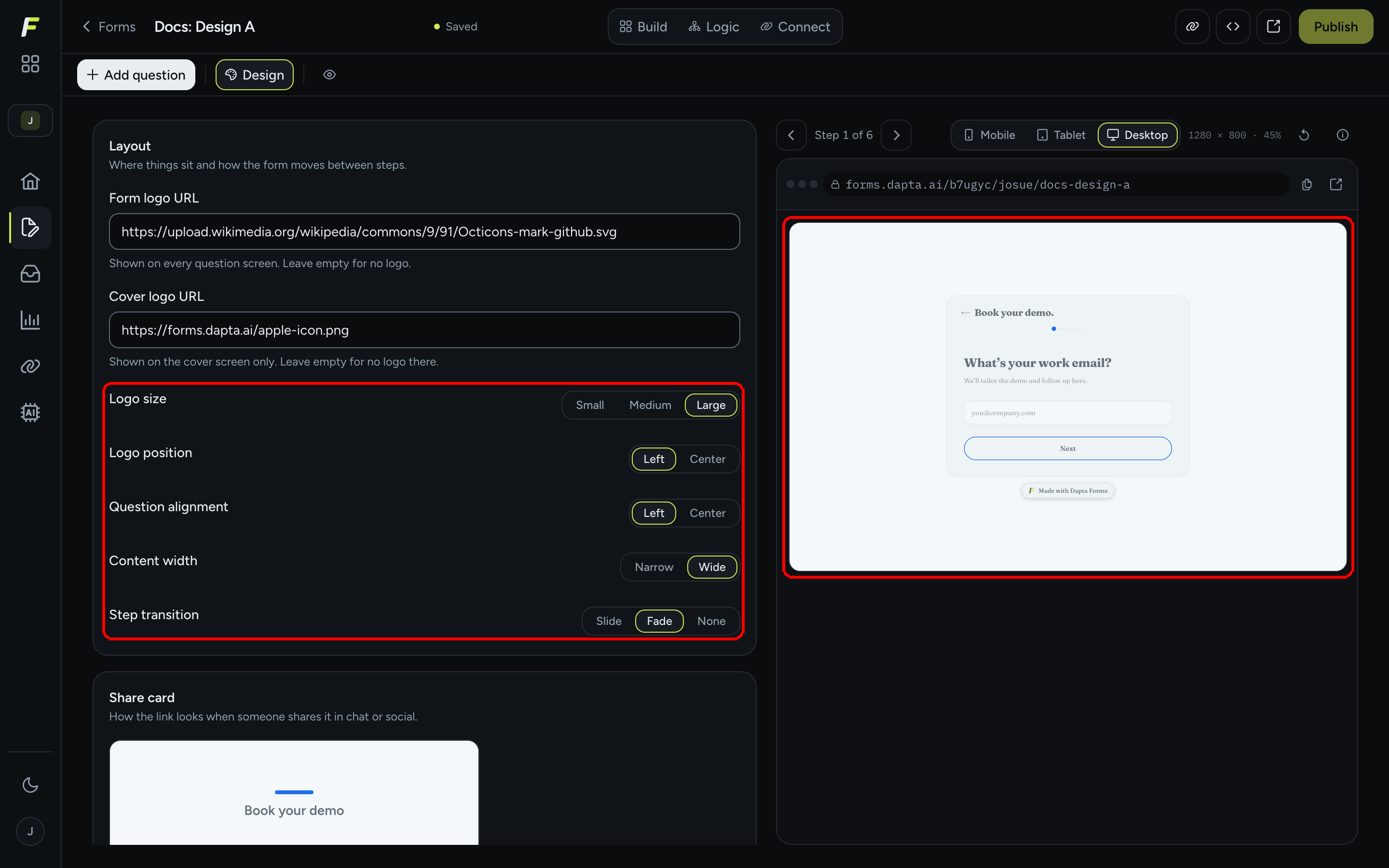Switch to the Build tab
Screen dimensions: 1389x868
point(643,27)
